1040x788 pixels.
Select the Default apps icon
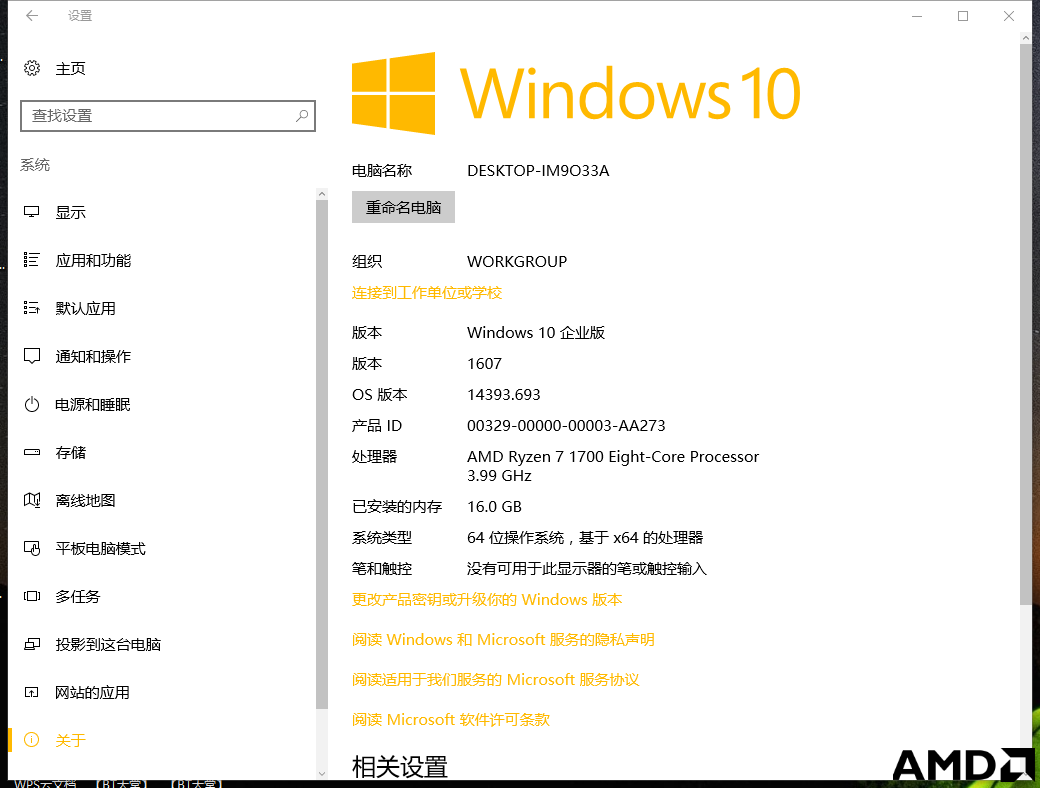click(x=32, y=308)
